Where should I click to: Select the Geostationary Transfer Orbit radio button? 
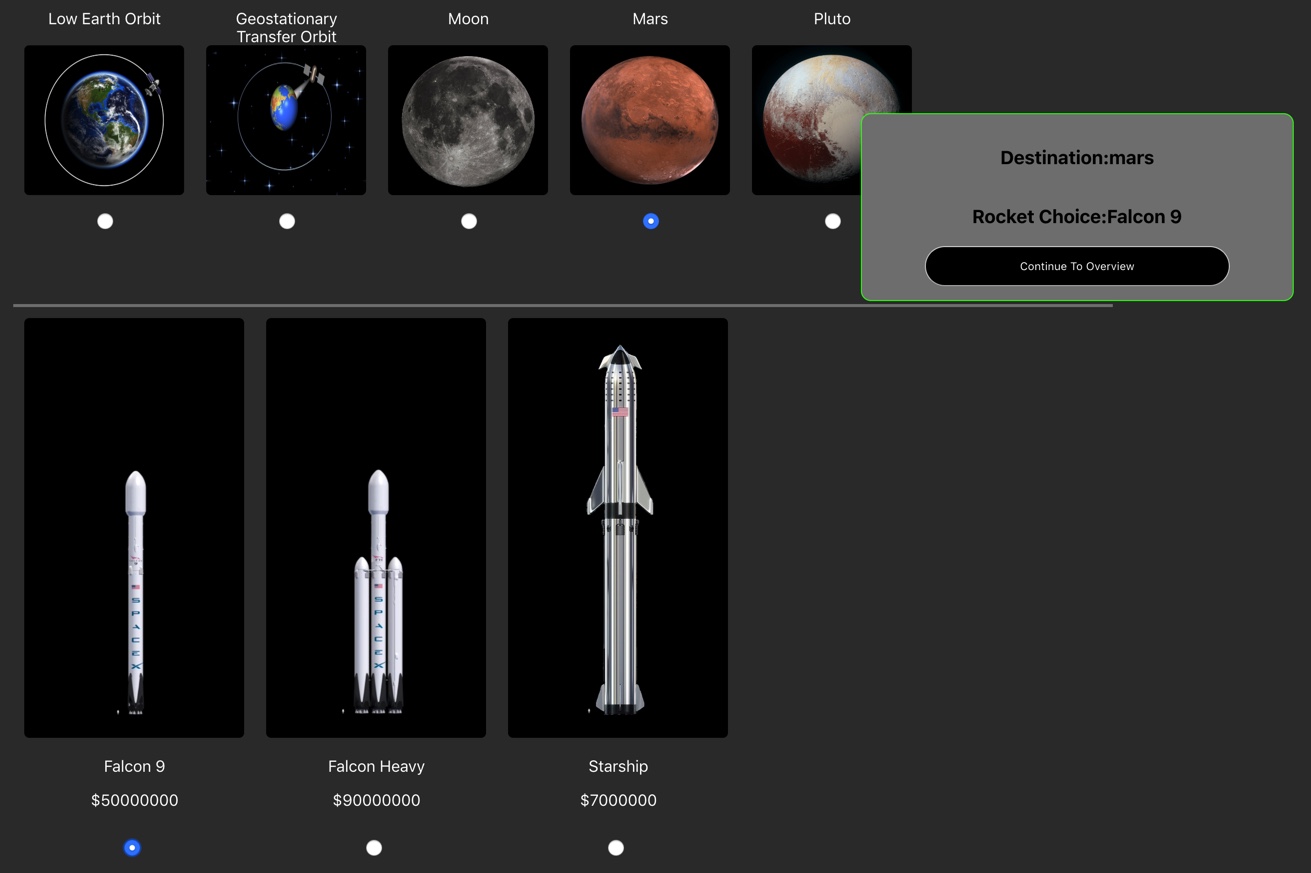[x=287, y=221]
